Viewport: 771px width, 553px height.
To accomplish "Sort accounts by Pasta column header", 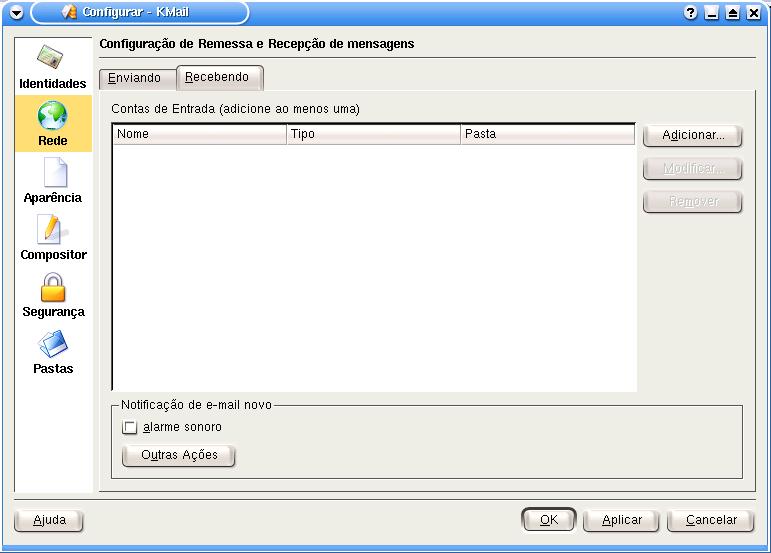I will point(547,134).
